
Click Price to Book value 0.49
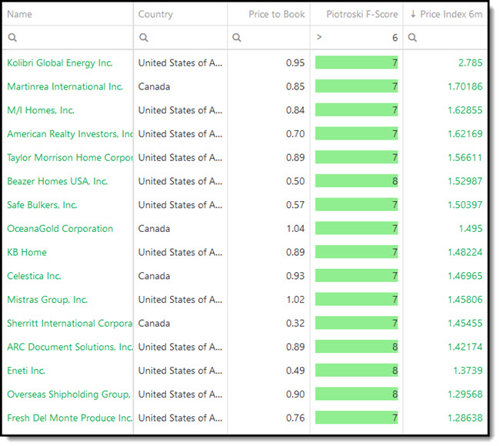tap(295, 371)
